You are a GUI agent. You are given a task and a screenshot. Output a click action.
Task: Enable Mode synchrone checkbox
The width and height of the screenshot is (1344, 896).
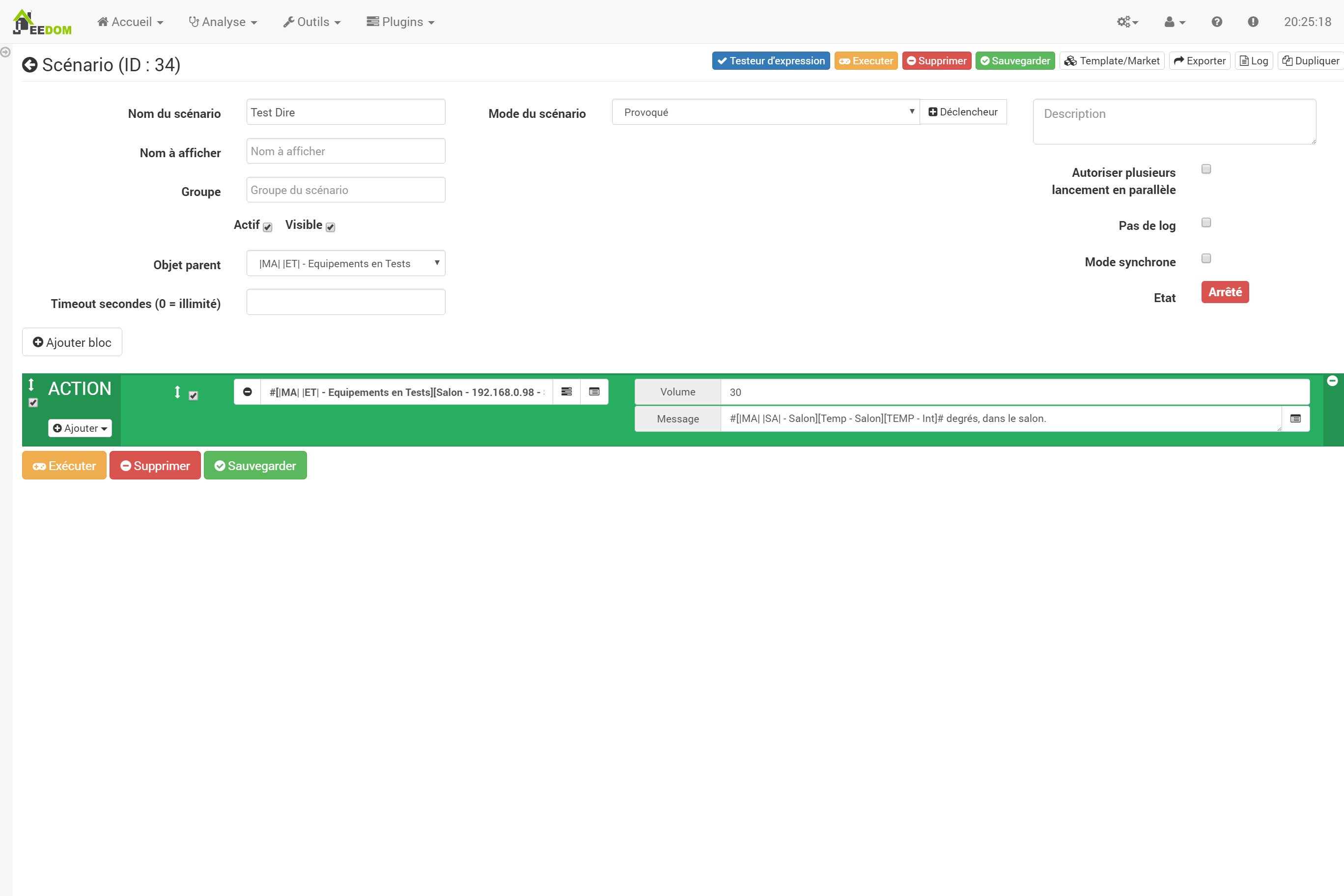pos(1206,259)
